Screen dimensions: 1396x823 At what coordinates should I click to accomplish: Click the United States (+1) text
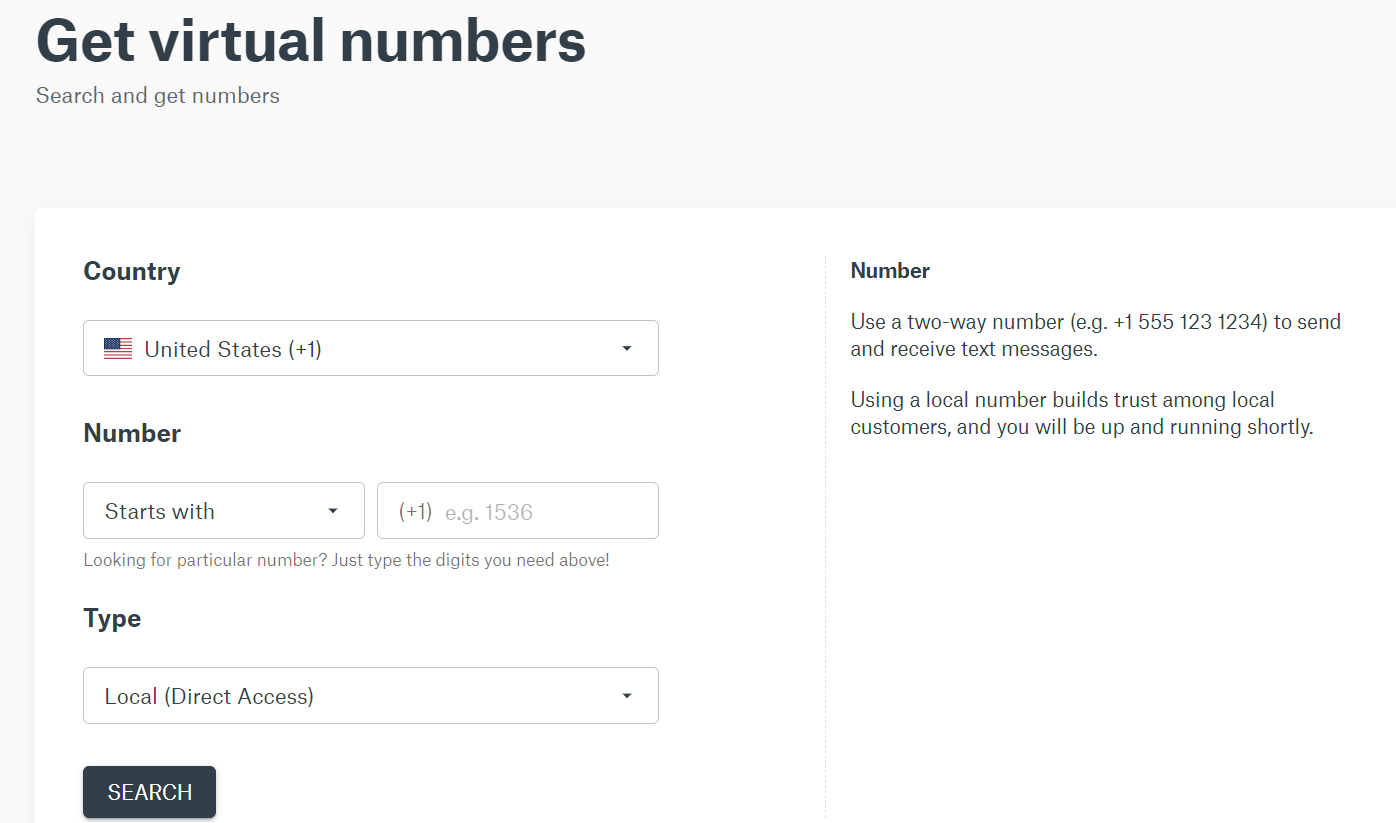coord(233,349)
